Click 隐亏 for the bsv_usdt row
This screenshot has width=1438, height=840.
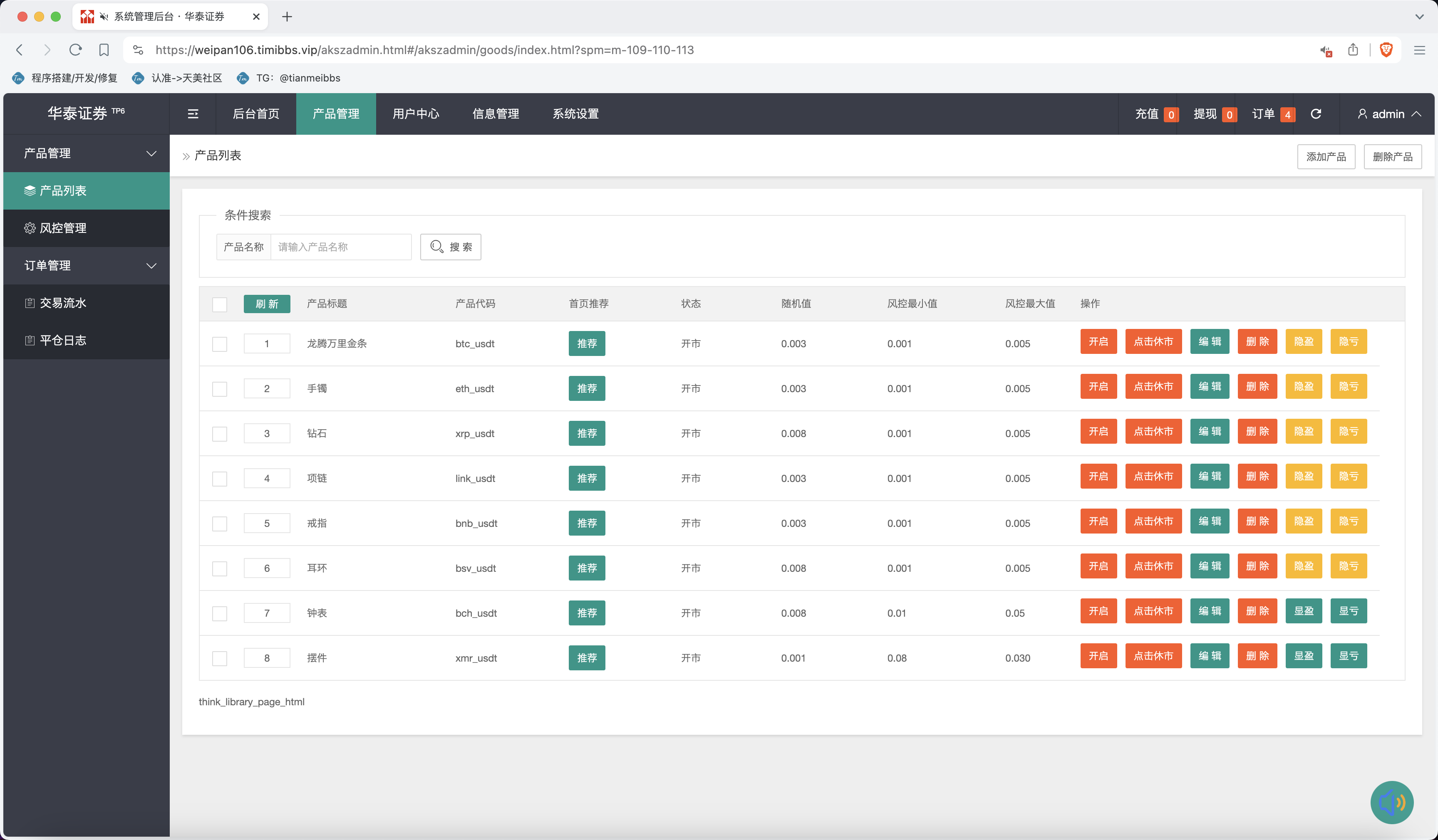pyautogui.click(x=1349, y=566)
